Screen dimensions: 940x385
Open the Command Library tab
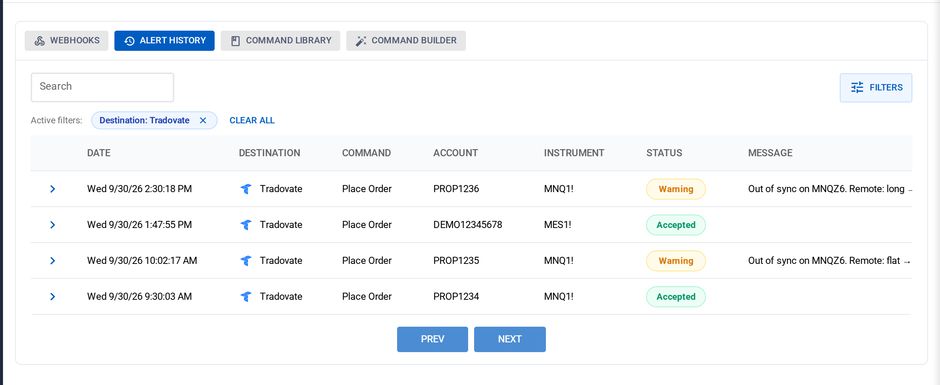click(x=280, y=41)
